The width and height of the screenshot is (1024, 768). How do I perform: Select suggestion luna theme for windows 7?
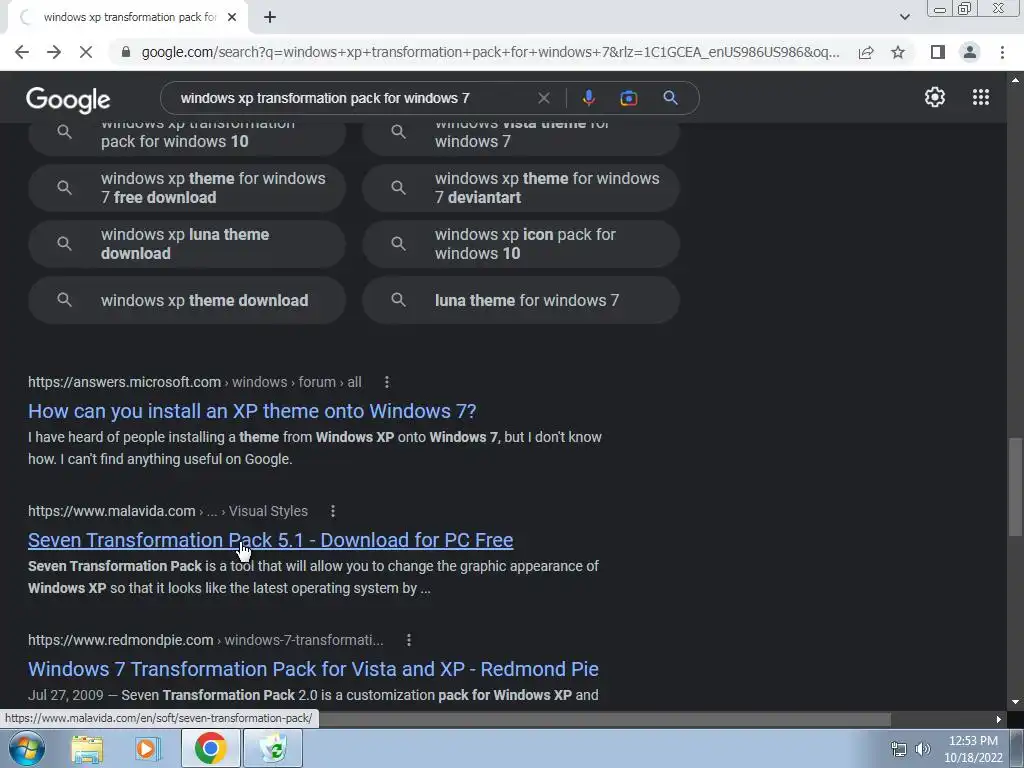tap(521, 300)
